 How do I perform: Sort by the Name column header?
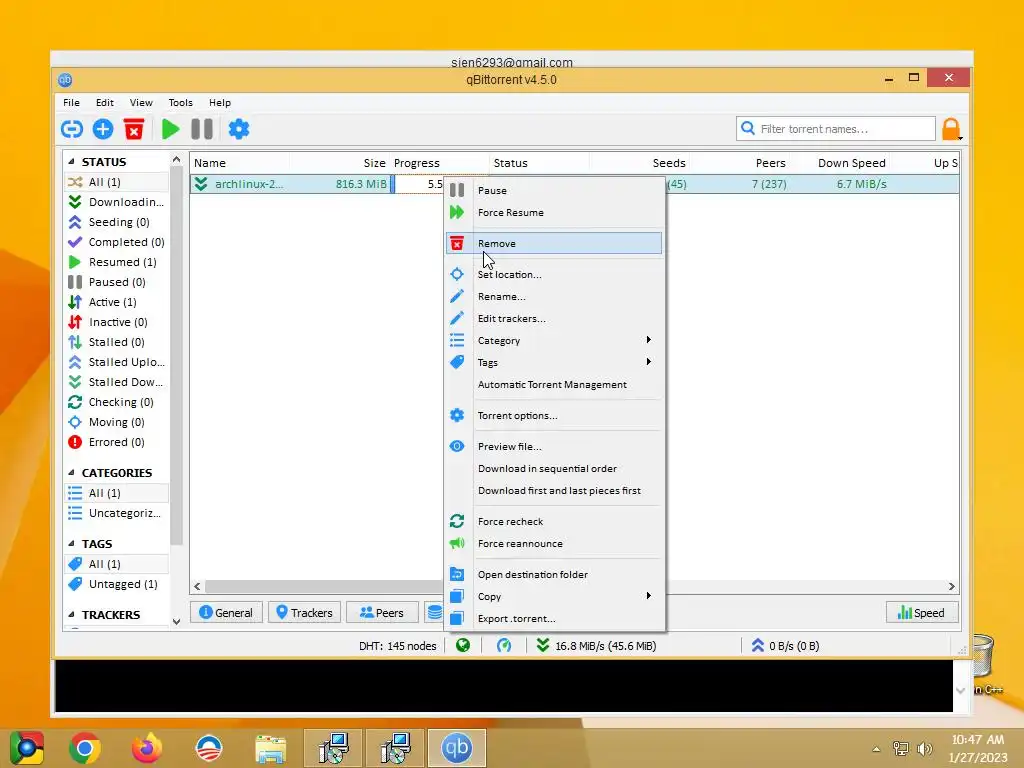(239, 163)
